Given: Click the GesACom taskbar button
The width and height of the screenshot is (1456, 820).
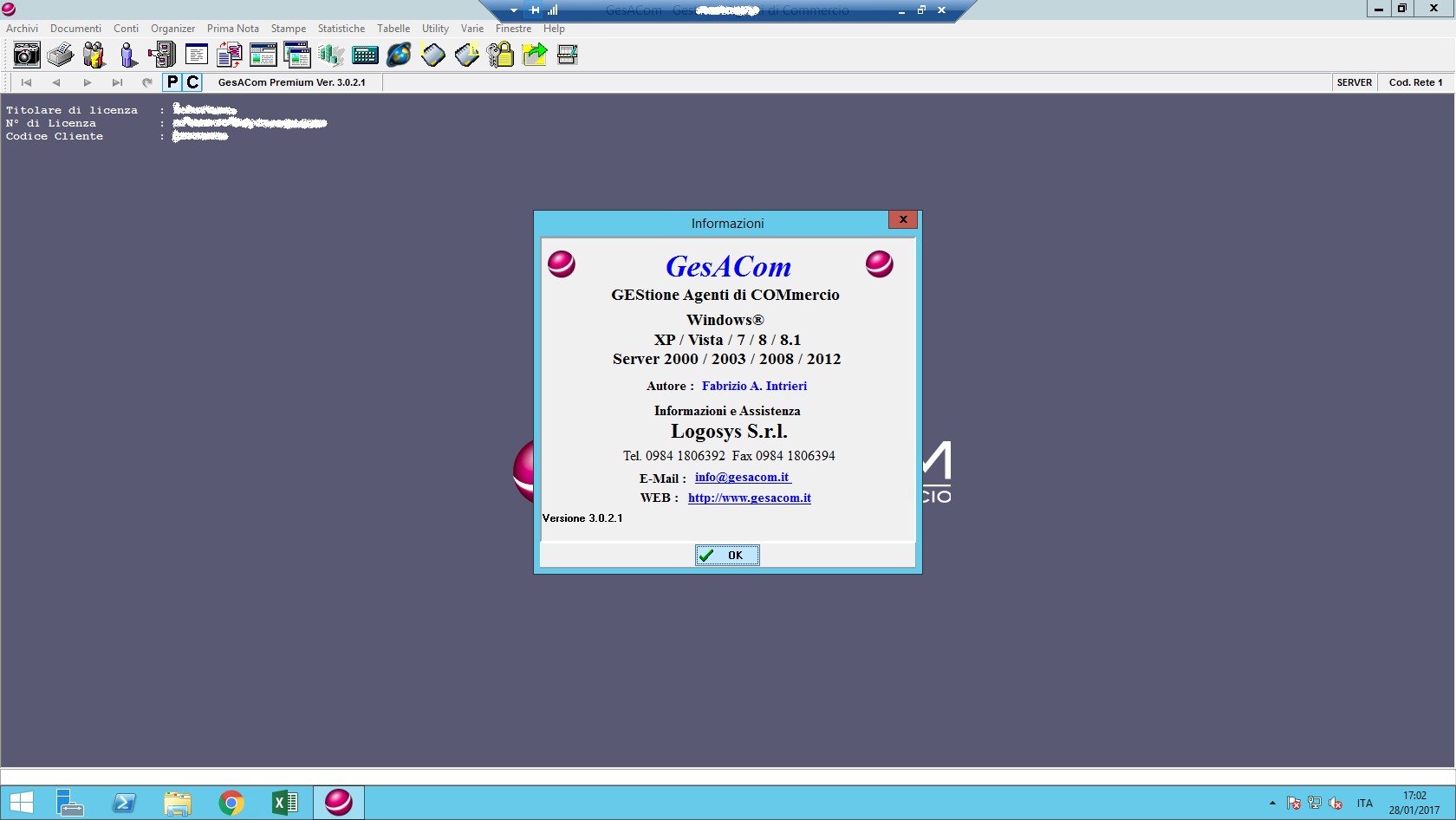Looking at the screenshot, I should pyautogui.click(x=339, y=803).
